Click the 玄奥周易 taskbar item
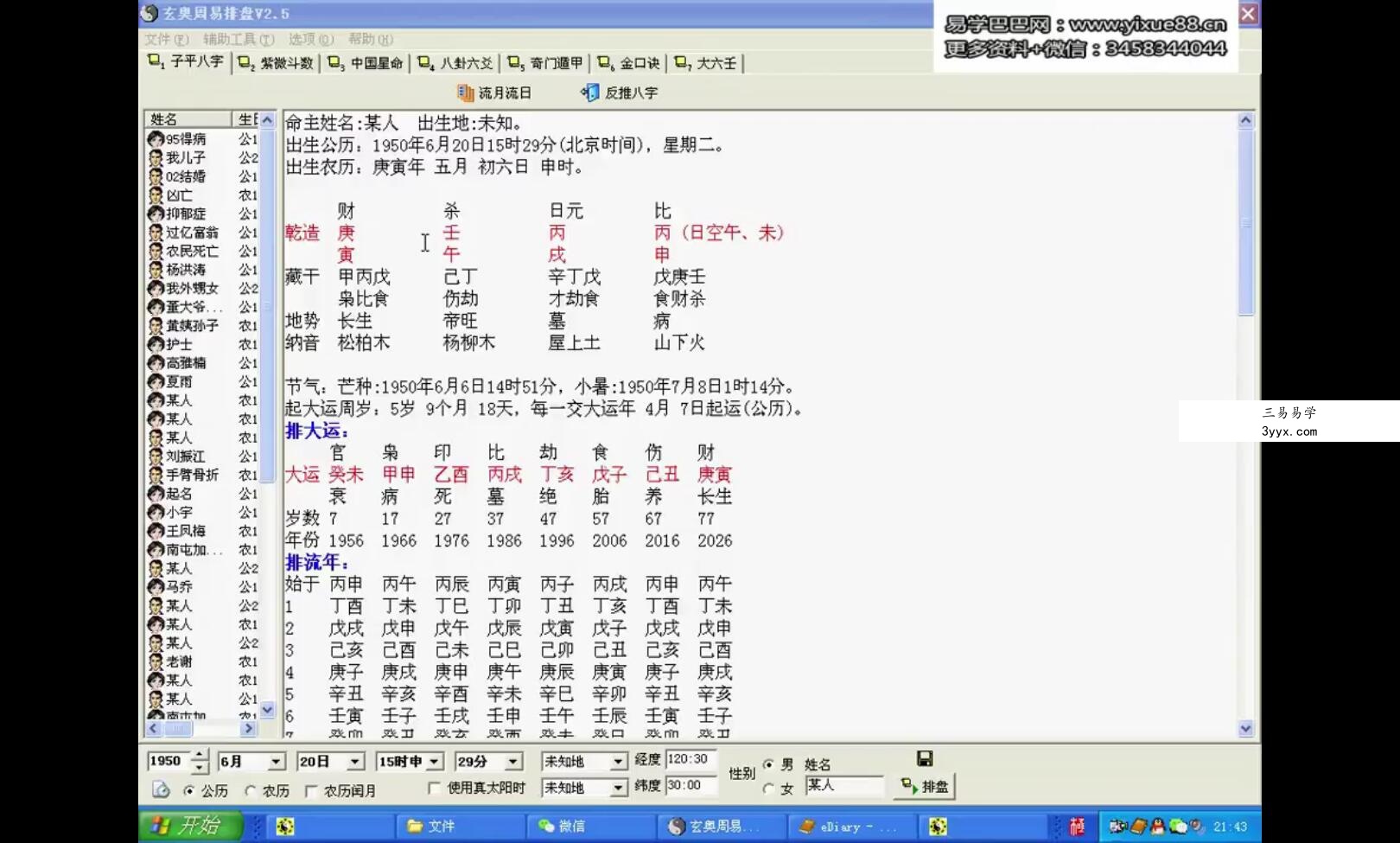Viewport: 1400px width, 843px height. pyautogui.click(x=722, y=826)
